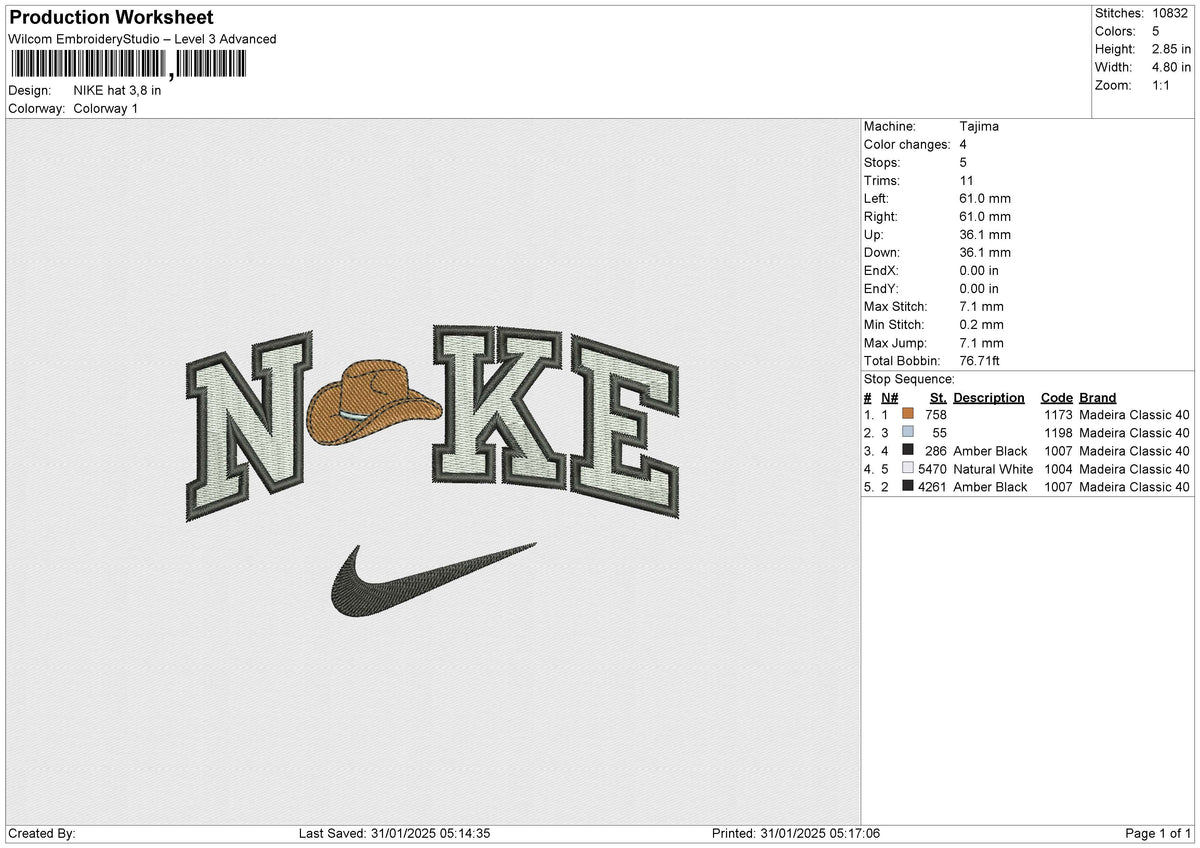The height and width of the screenshot is (848, 1200).
Task: Click thread code '1004'
Action: pos(1058,469)
